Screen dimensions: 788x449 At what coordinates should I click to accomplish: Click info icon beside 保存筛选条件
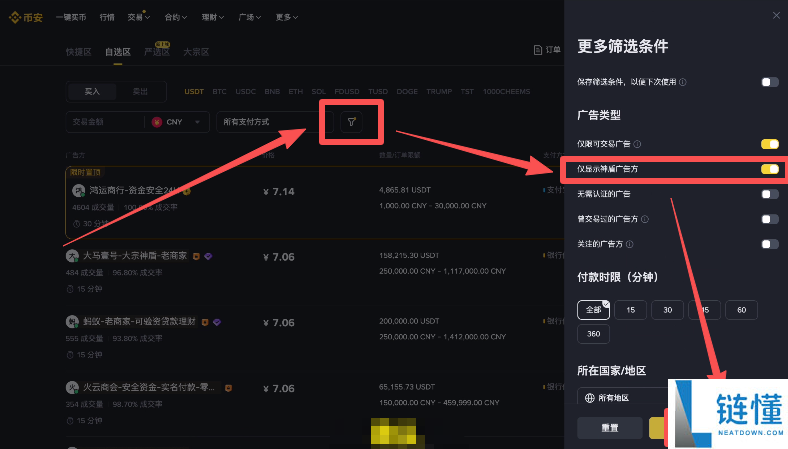[682, 82]
